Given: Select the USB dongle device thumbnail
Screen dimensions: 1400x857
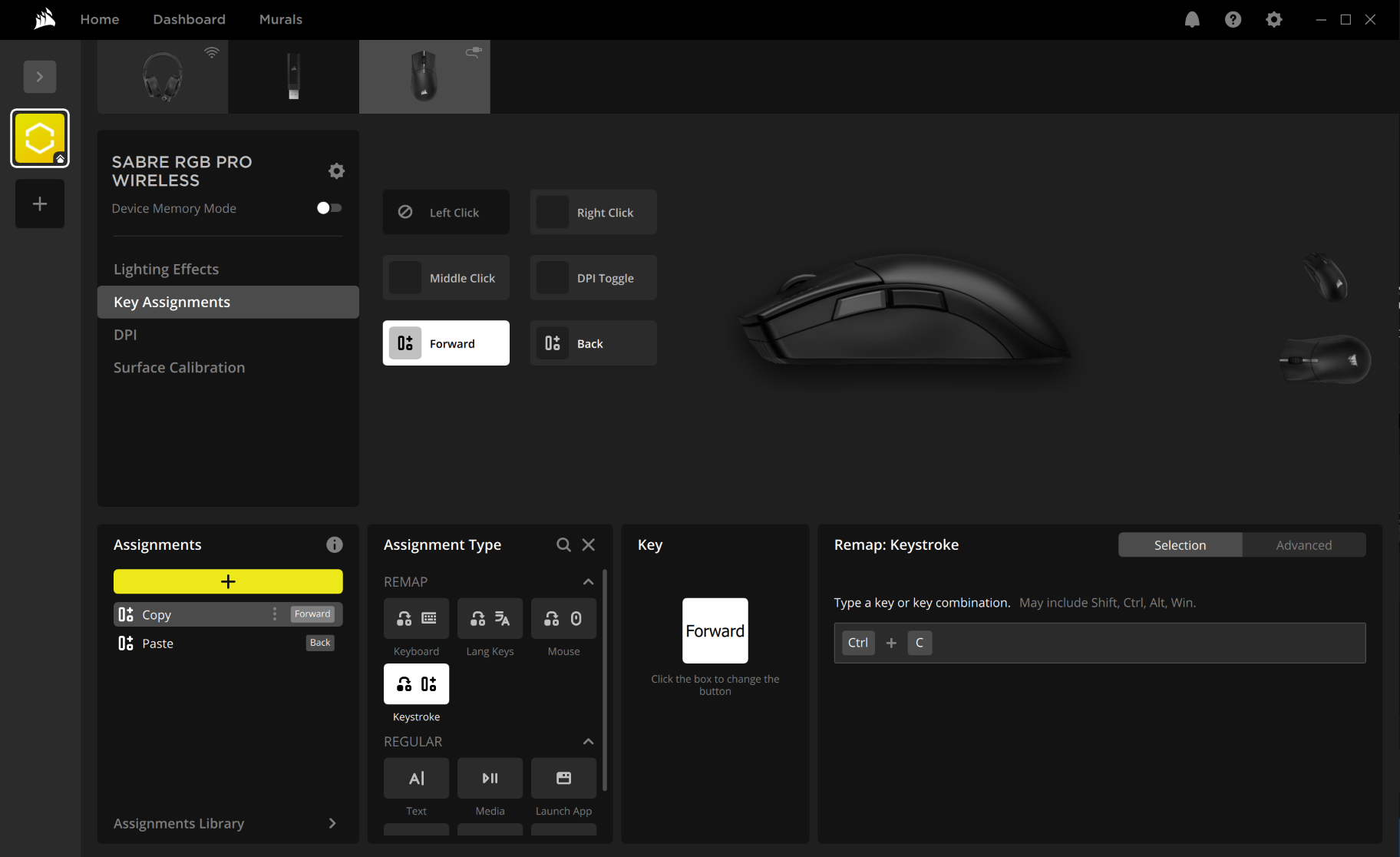Looking at the screenshot, I should click(293, 77).
